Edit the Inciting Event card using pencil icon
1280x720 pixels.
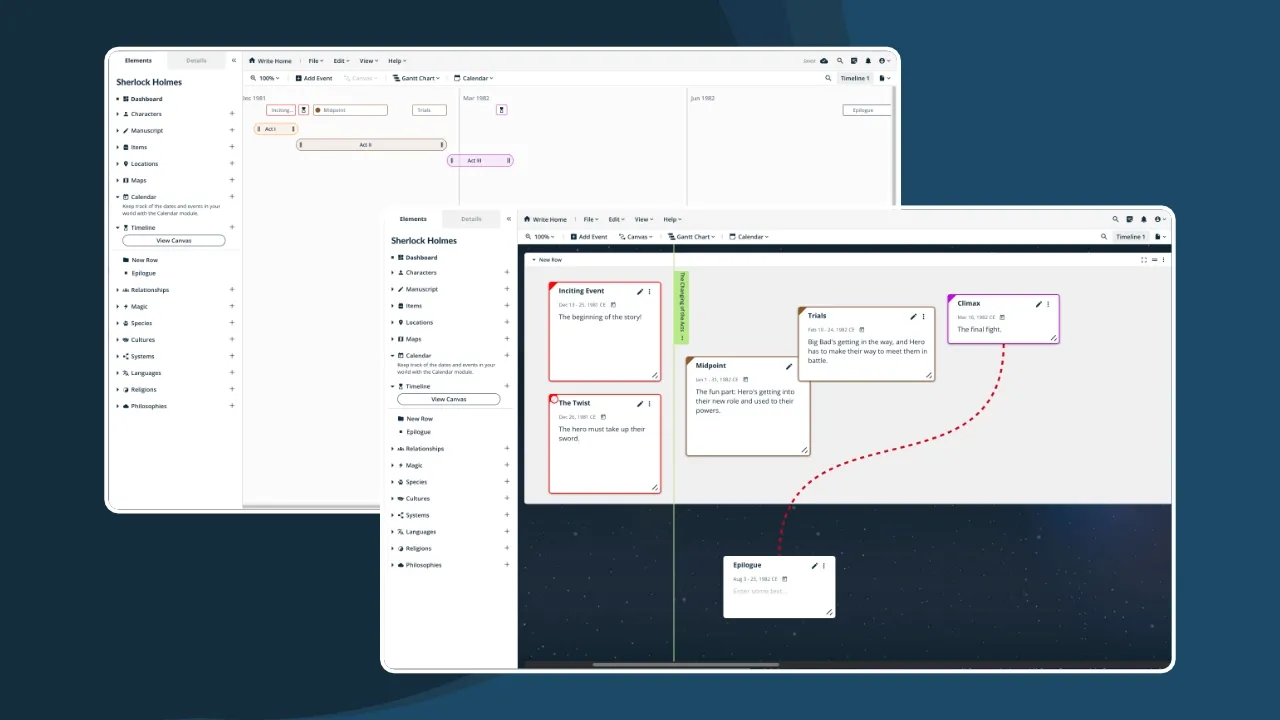pos(641,291)
